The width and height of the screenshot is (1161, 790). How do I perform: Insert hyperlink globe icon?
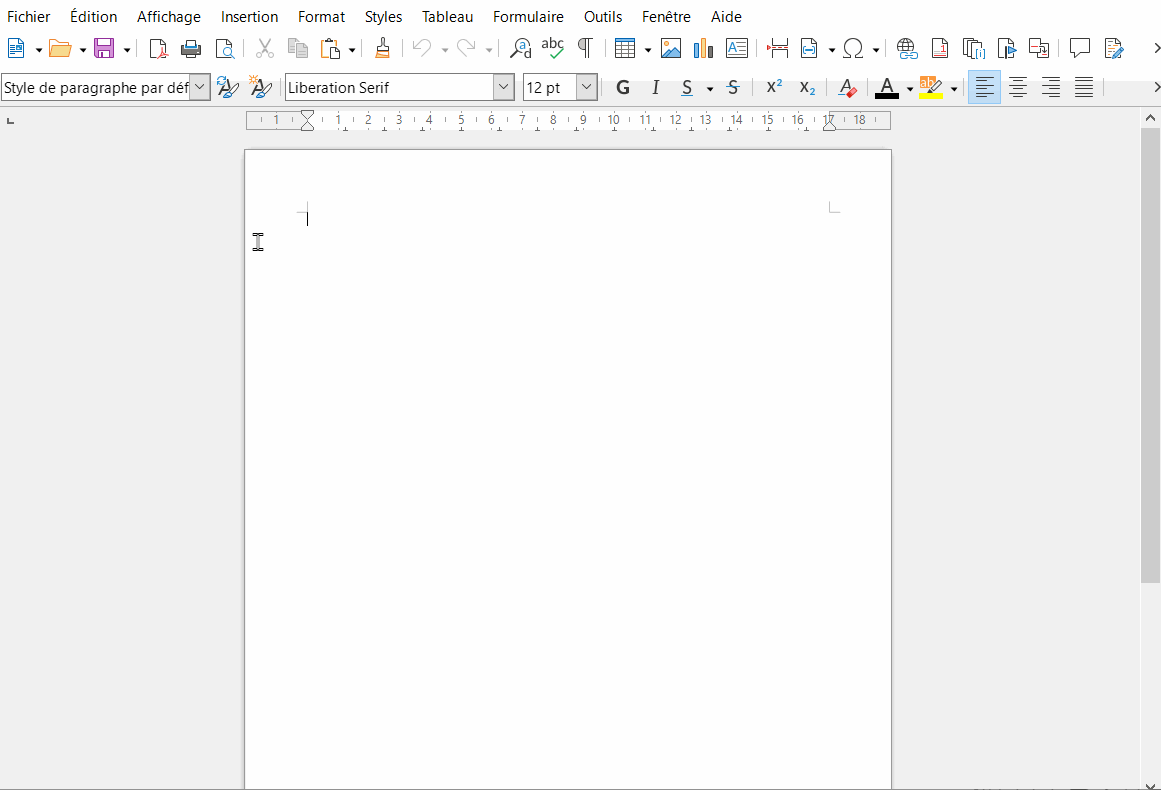[906, 49]
